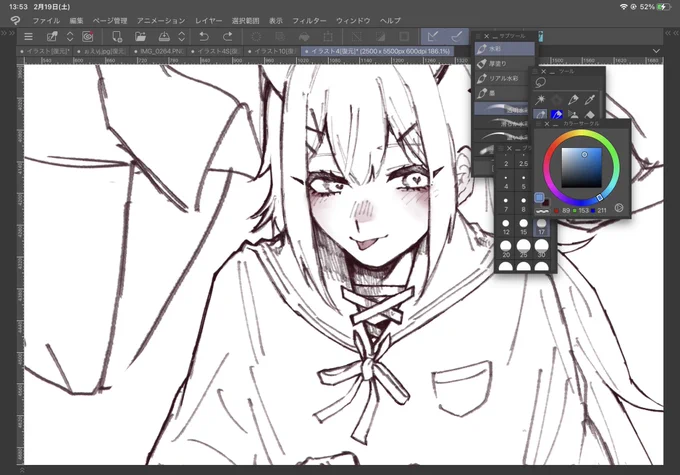Open the アニメーション menu
This screenshot has height=475, width=680.
click(161, 20)
